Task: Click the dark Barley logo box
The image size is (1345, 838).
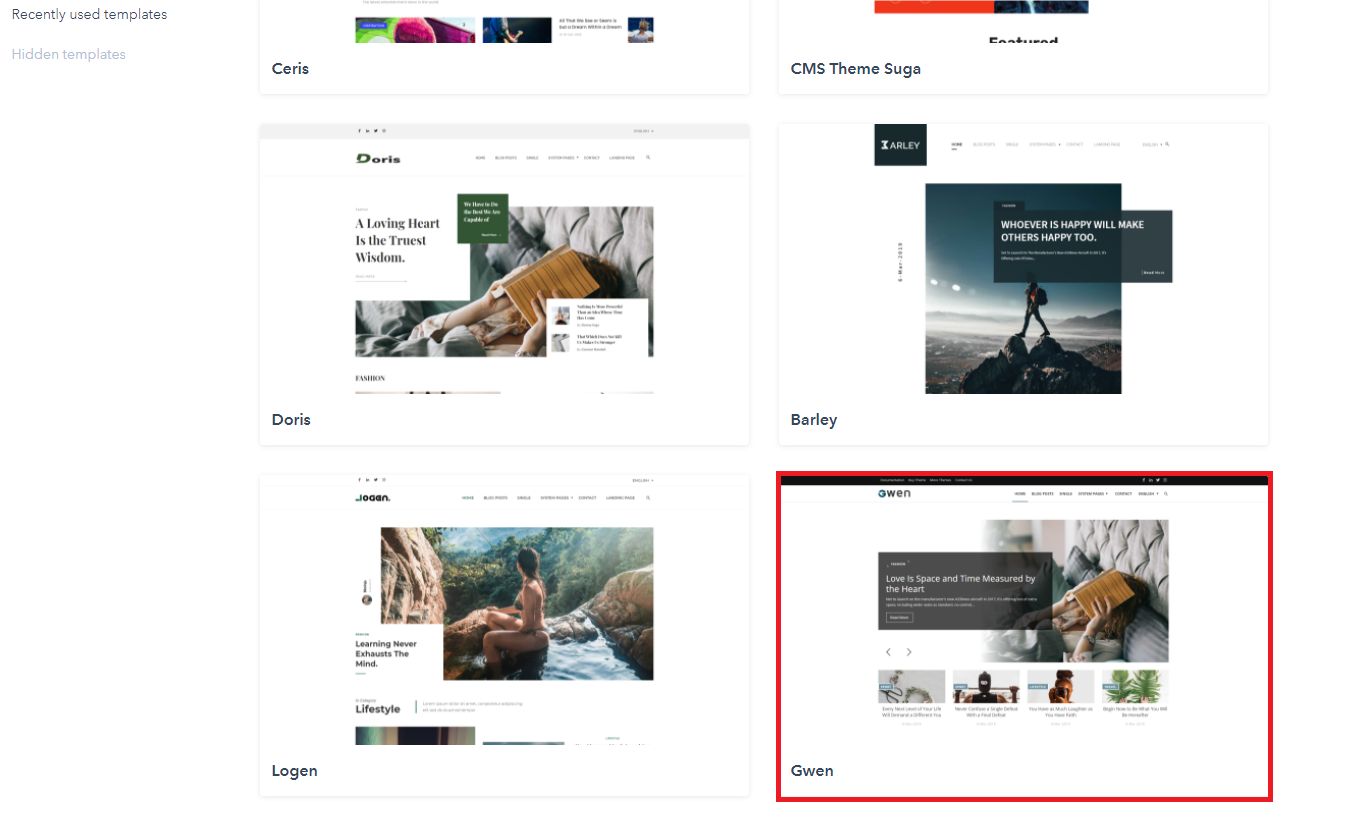Action: tap(900, 145)
